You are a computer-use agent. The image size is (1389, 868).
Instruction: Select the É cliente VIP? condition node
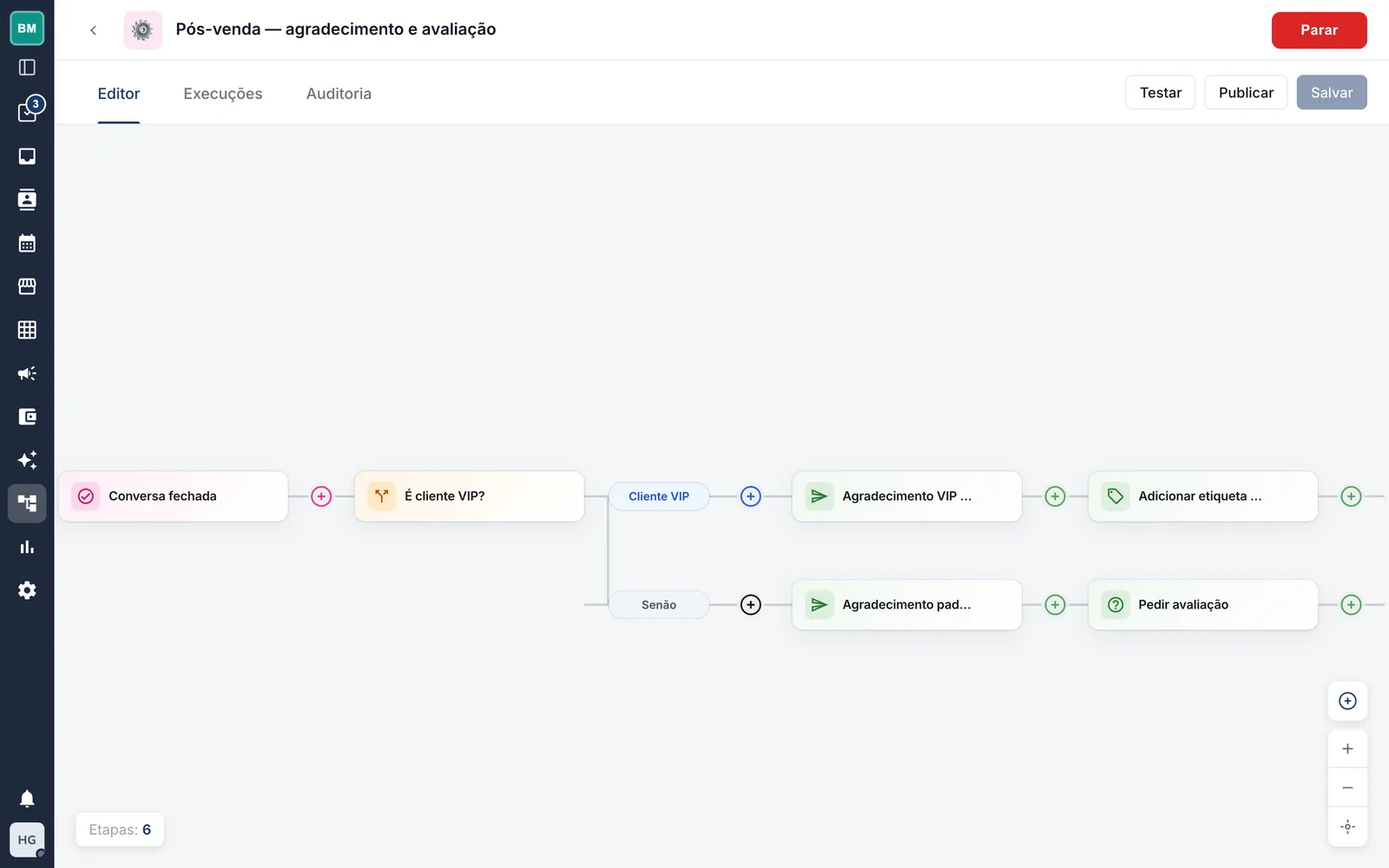tap(469, 496)
